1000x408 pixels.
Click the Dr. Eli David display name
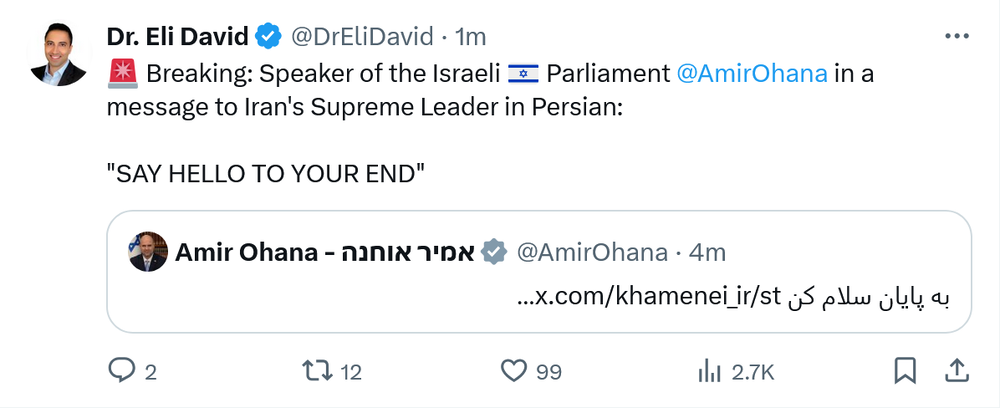point(177,38)
